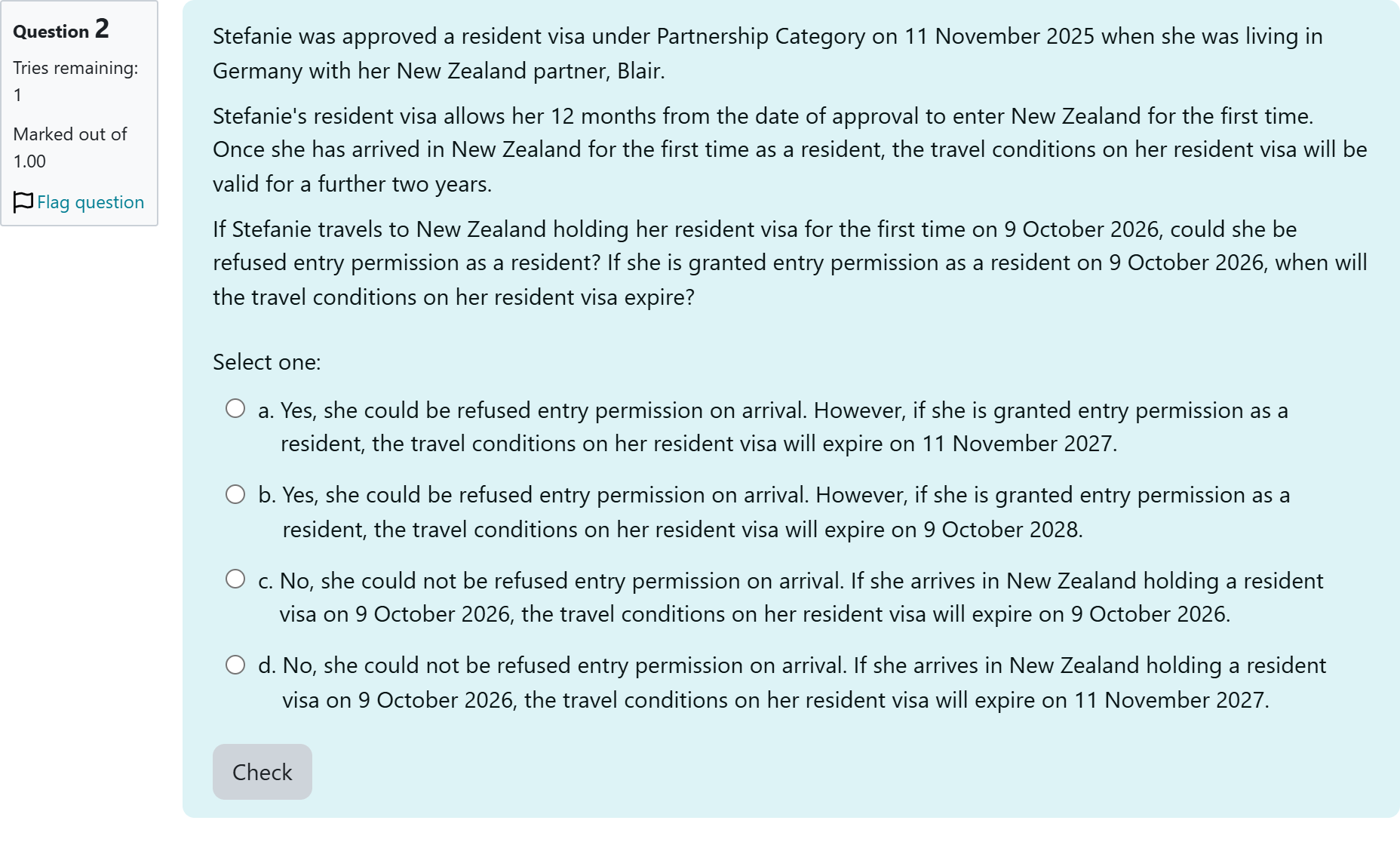Click the first paragraph about Stefanie and Blair
The width and height of the screenshot is (1400, 842).
click(768, 54)
